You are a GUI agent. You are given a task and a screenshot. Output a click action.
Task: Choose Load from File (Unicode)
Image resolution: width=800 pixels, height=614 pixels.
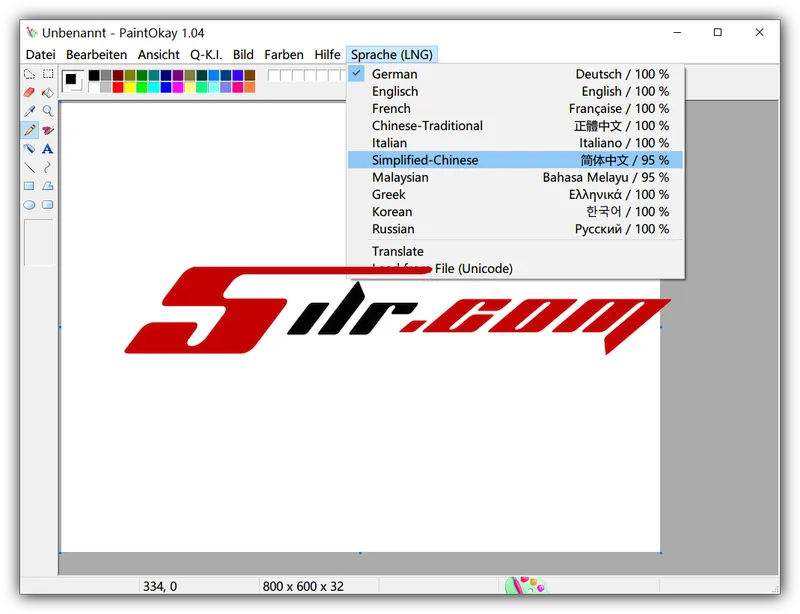(515, 268)
